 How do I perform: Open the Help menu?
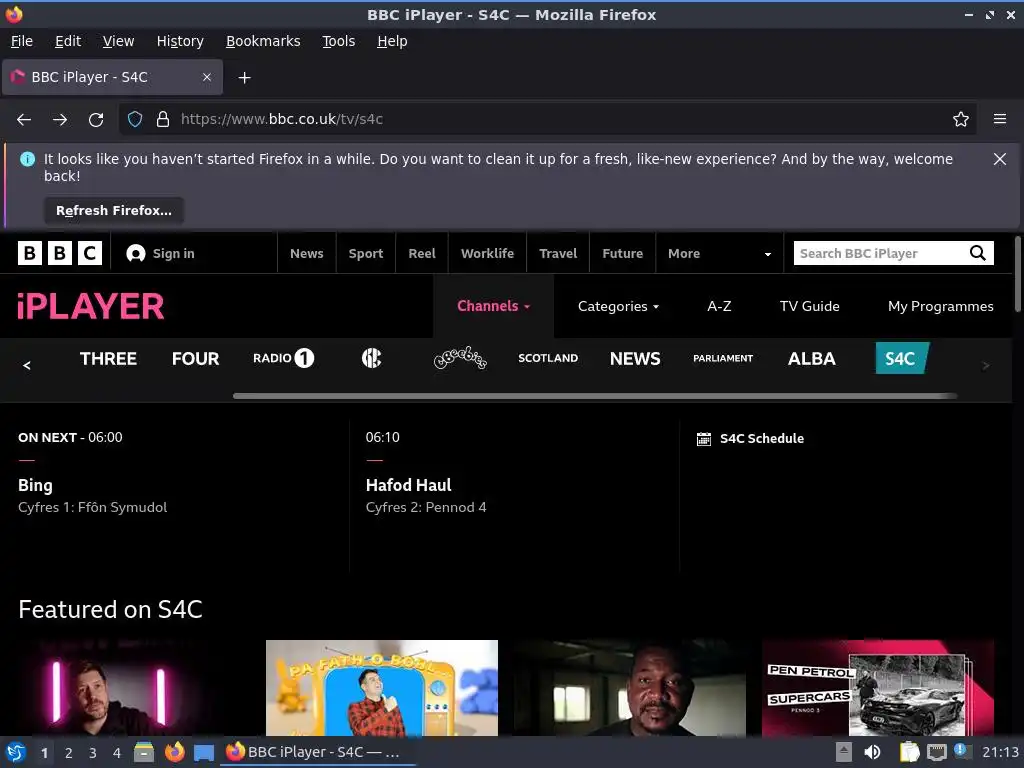pos(392,41)
